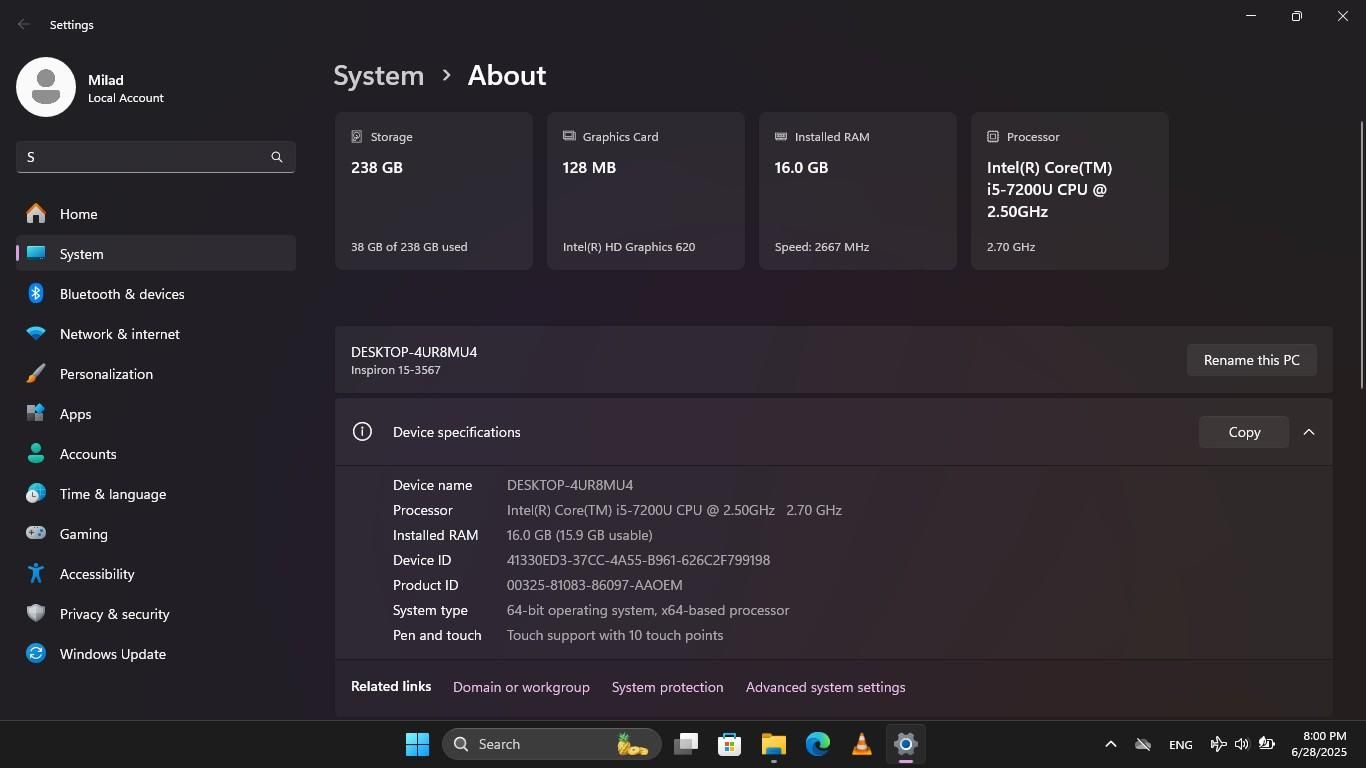Open Domain or workgroup link
The image size is (1366, 768).
pyautogui.click(x=521, y=687)
